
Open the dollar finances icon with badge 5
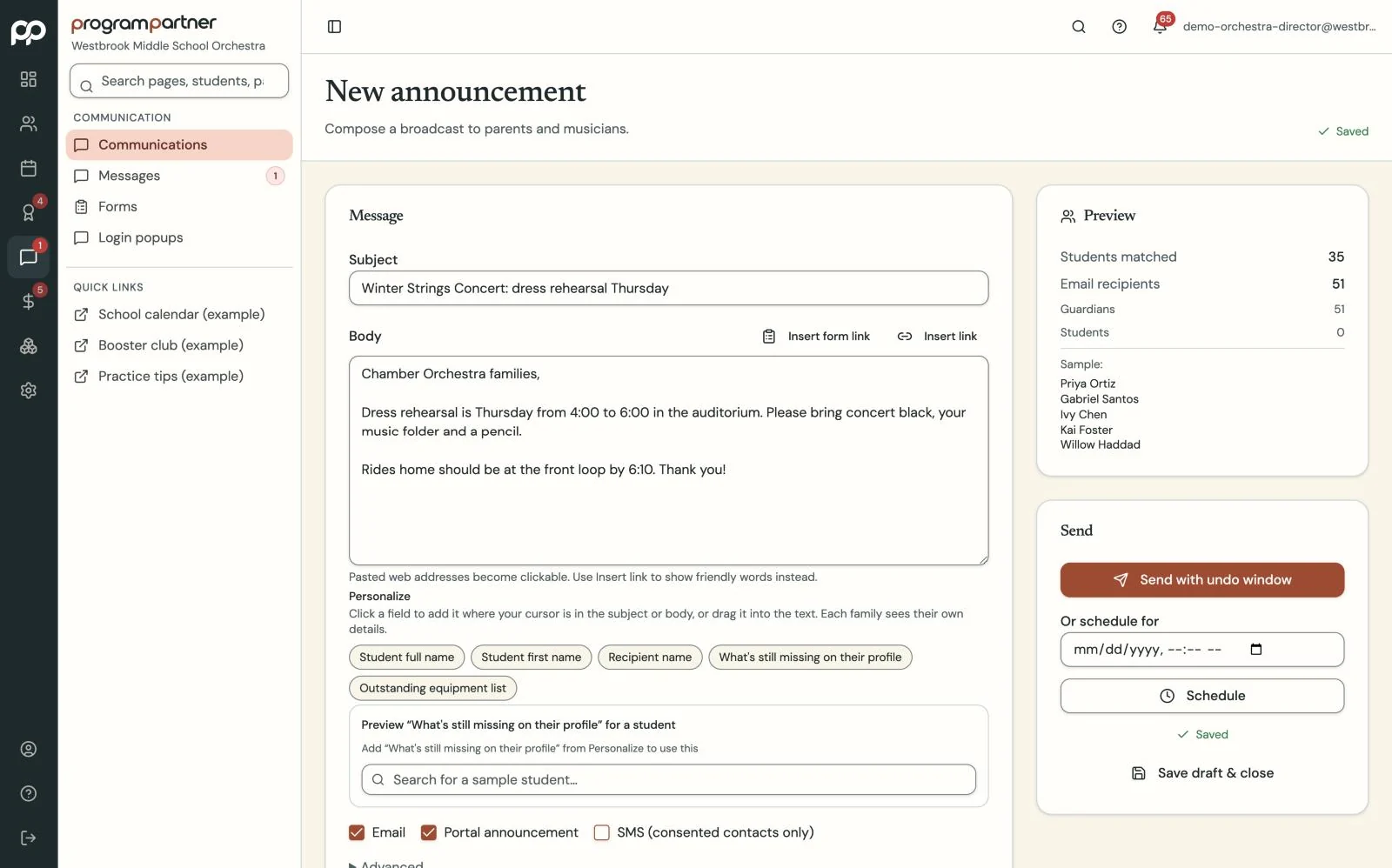[29, 301]
